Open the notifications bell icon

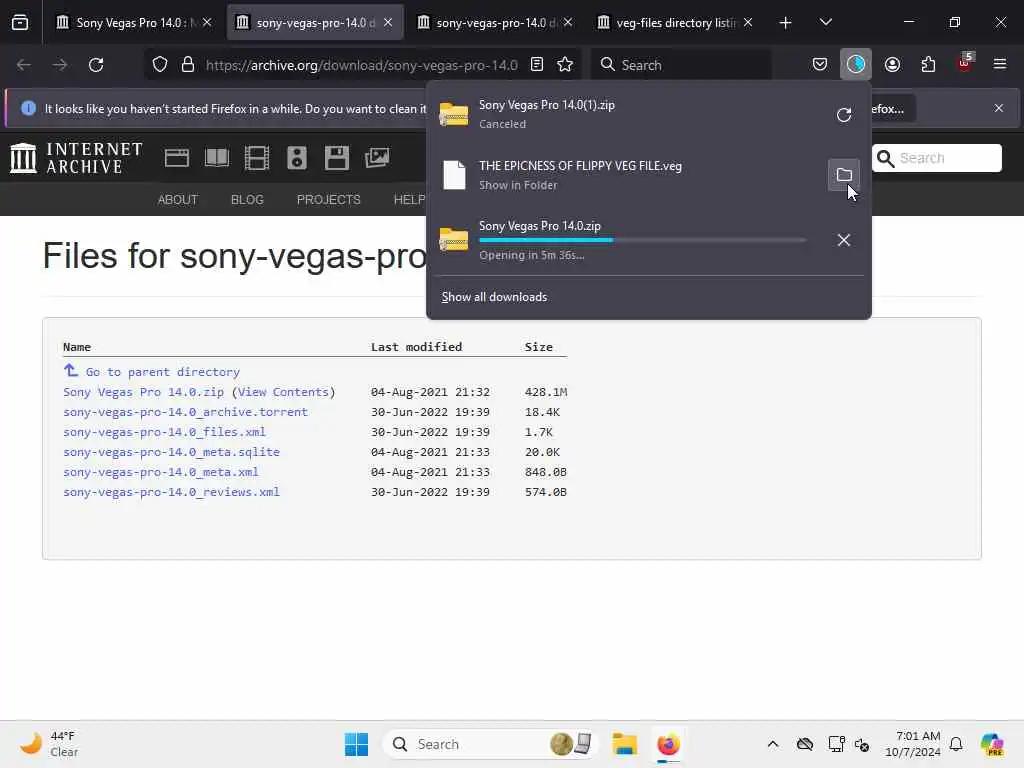[956, 744]
